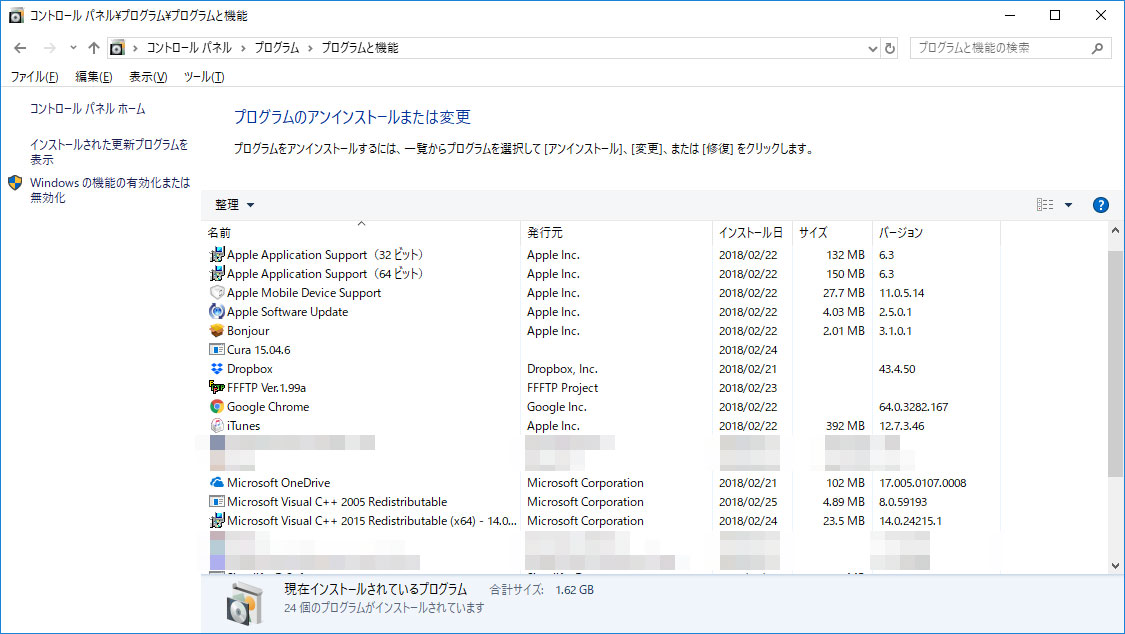Open the 整理 dropdown menu
Viewport: 1125px width, 634px height.
(x=235, y=205)
